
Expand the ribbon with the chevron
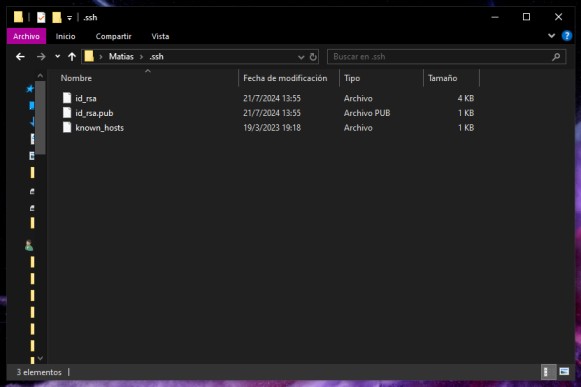(x=551, y=36)
